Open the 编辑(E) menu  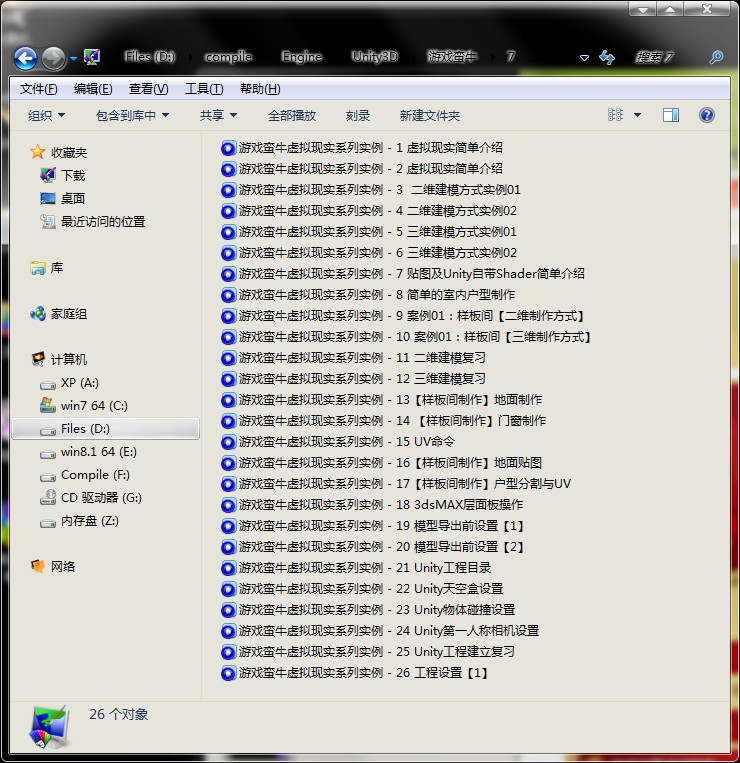[93, 89]
